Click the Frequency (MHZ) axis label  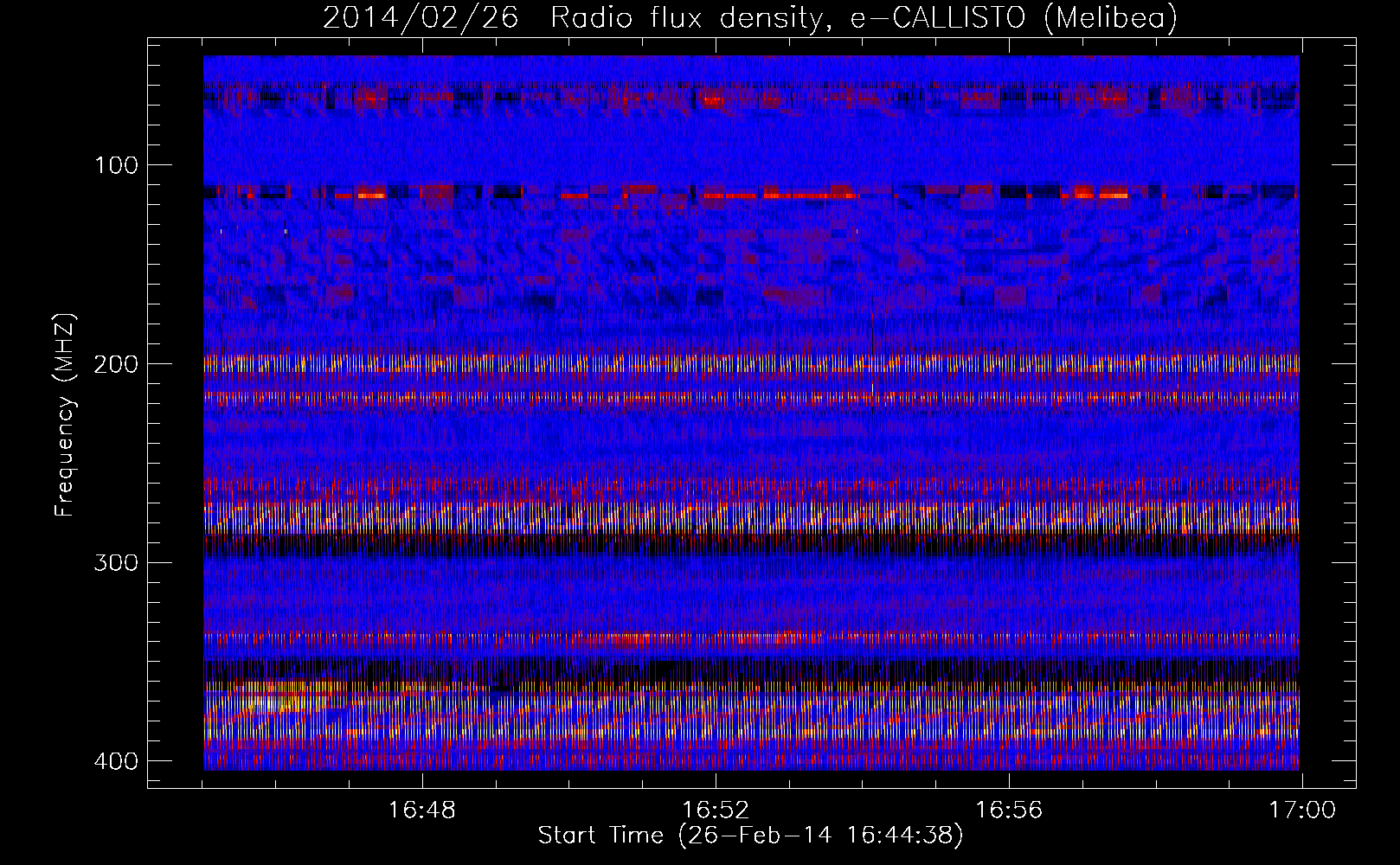(65, 414)
